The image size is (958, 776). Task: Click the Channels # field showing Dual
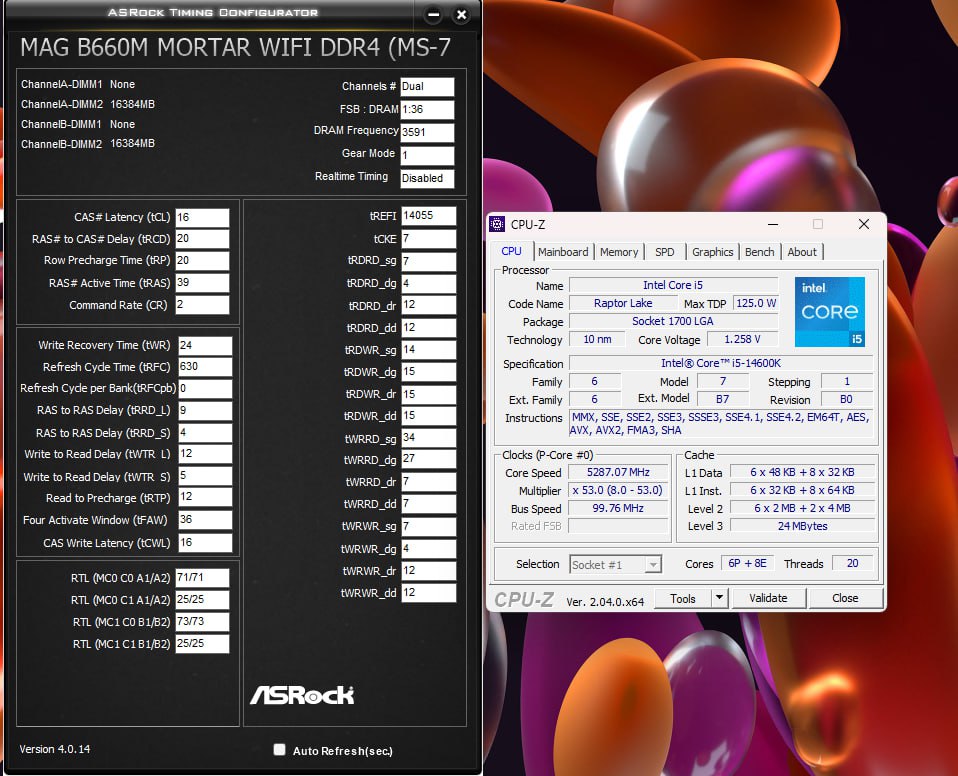tap(427, 87)
